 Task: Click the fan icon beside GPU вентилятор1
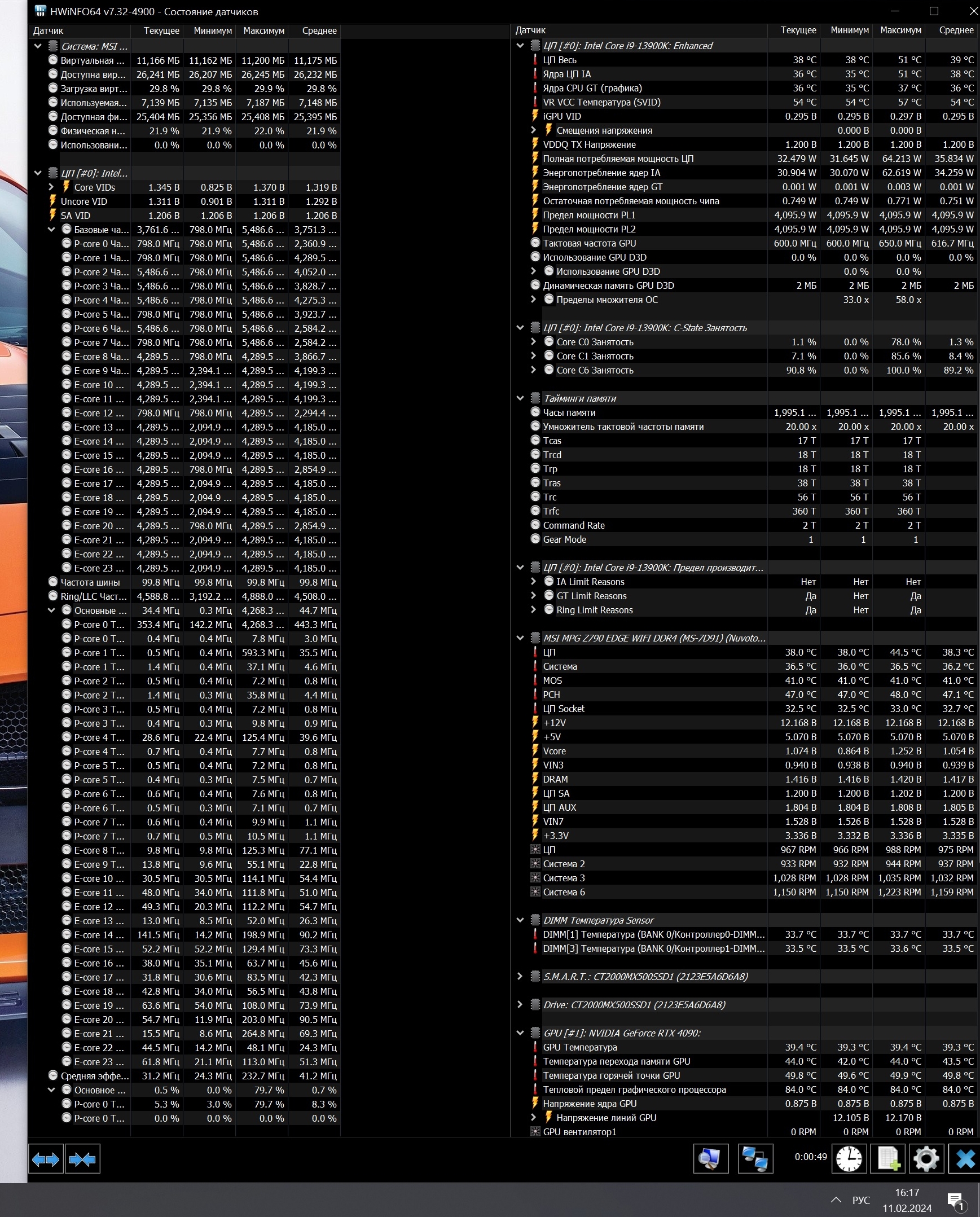pyautogui.click(x=535, y=1132)
